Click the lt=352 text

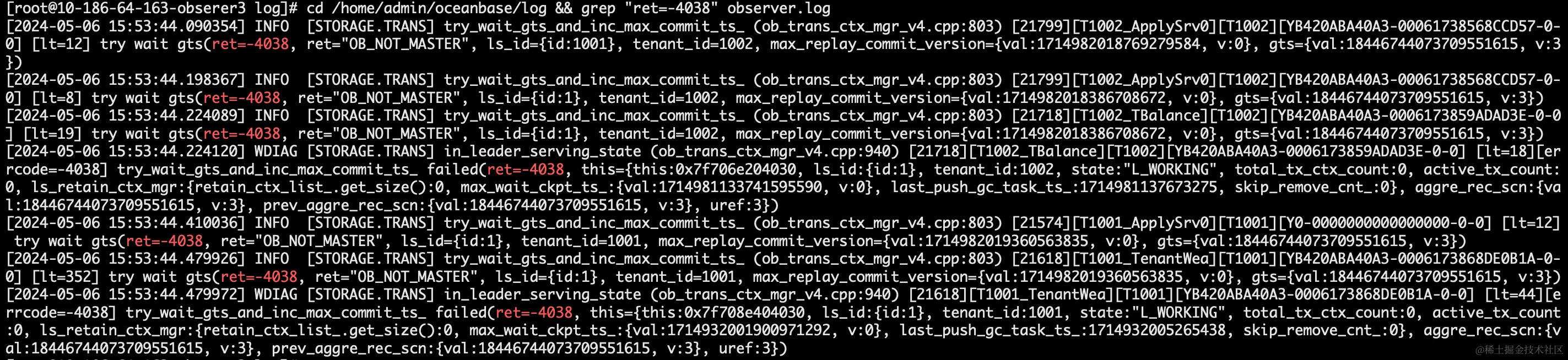[x=65, y=277]
